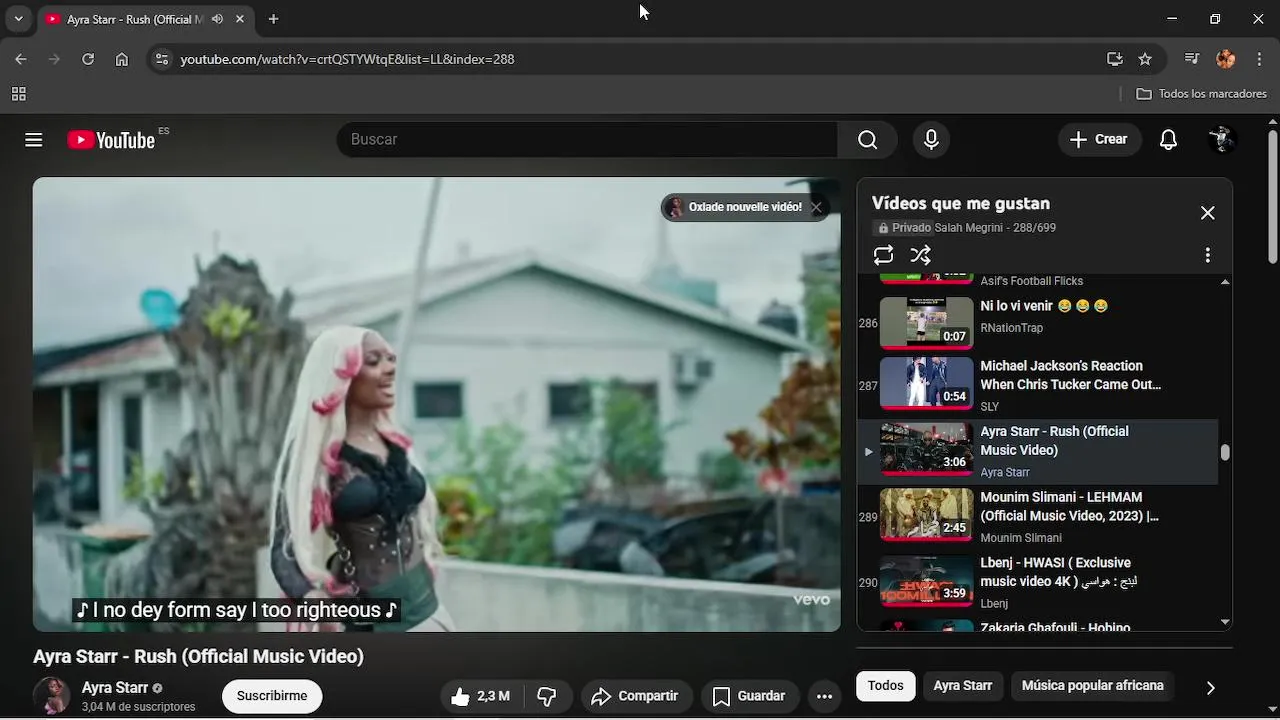Screen dimensions: 1280x720
Task: Select the Música popular africana chip
Action: tap(1092, 686)
